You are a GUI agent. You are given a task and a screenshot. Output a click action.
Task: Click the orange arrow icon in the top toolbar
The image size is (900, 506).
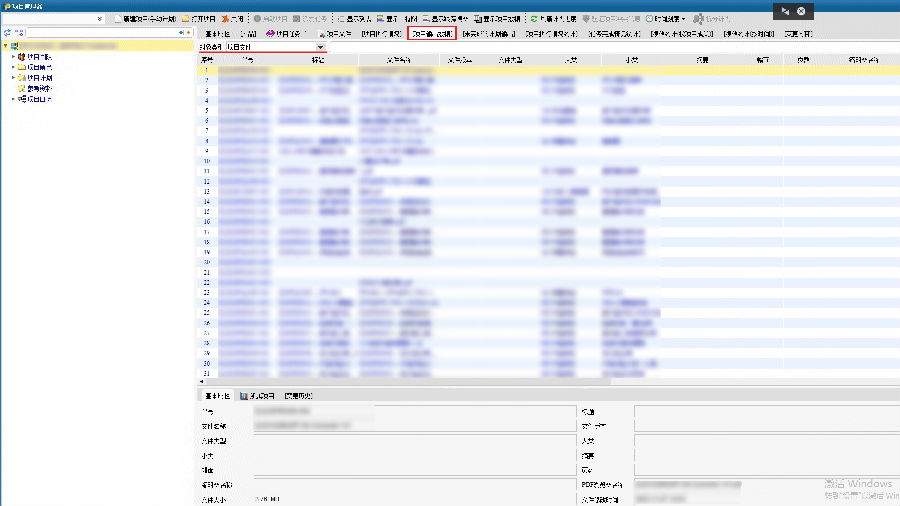coord(226,19)
